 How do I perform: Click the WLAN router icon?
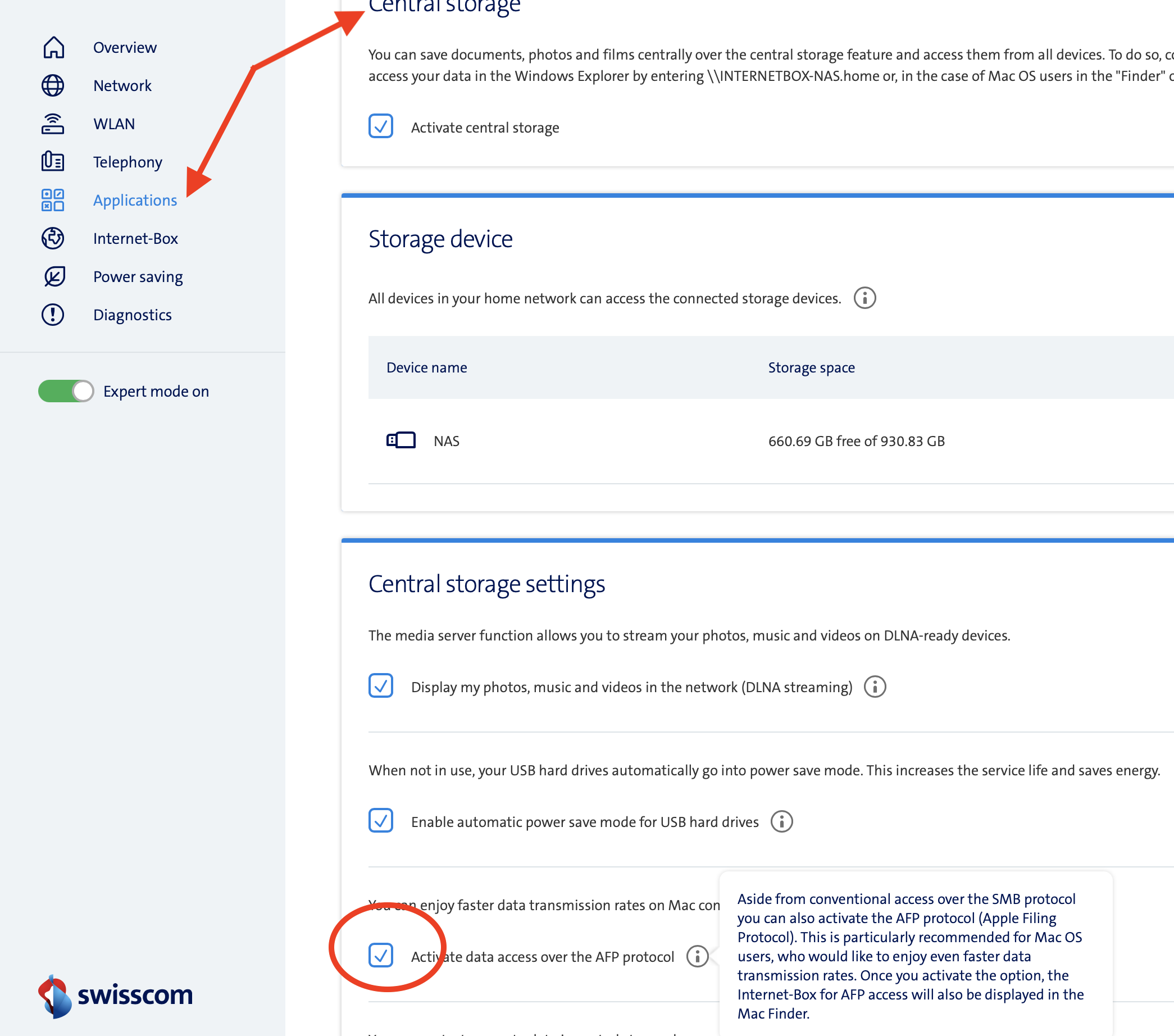[53, 124]
